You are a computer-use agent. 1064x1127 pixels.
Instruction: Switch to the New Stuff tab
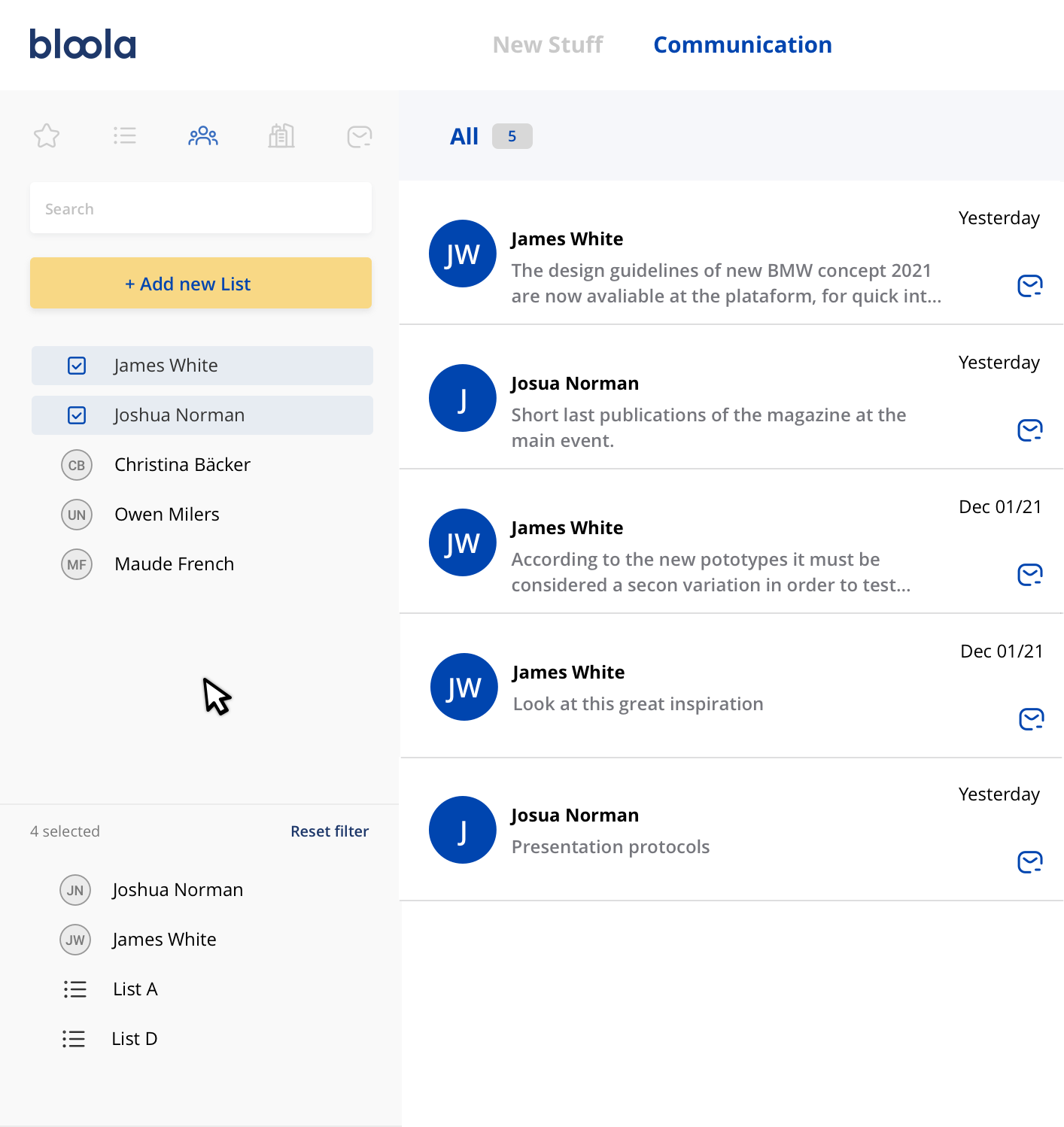548,45
